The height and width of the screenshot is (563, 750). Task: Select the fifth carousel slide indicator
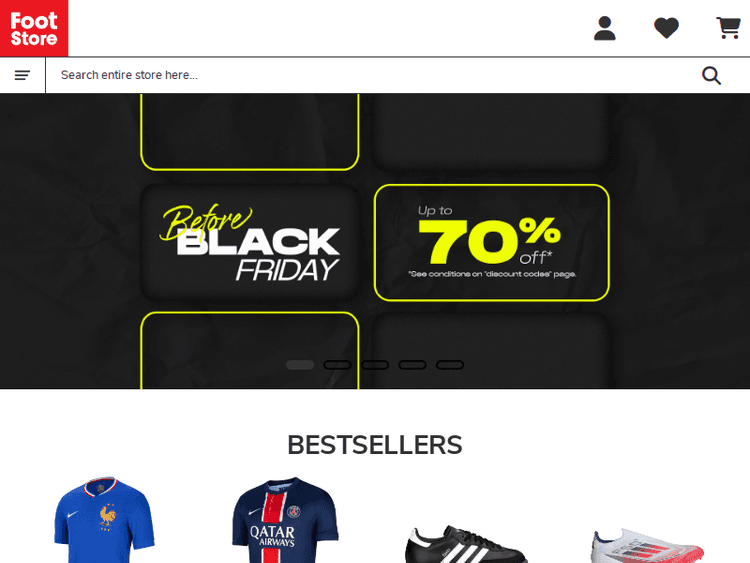(x=450, y=365)
